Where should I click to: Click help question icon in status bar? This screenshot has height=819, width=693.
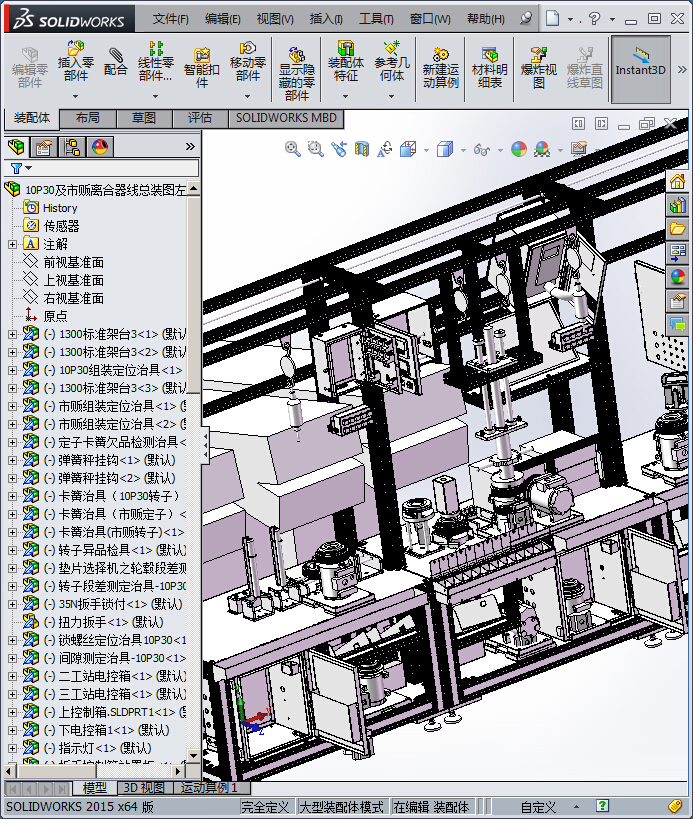[602, 806]
